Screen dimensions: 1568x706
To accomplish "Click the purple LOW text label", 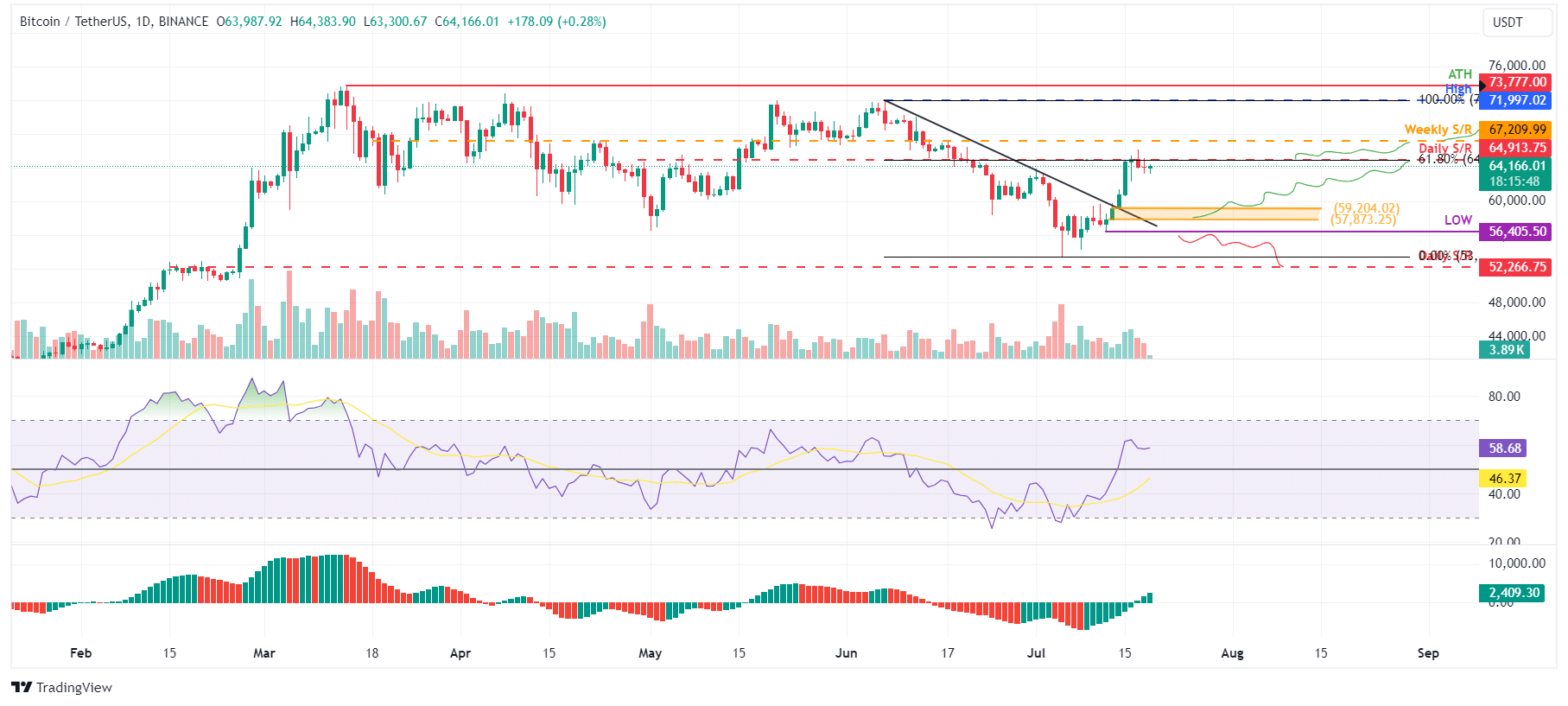I will pos(1458,220).
